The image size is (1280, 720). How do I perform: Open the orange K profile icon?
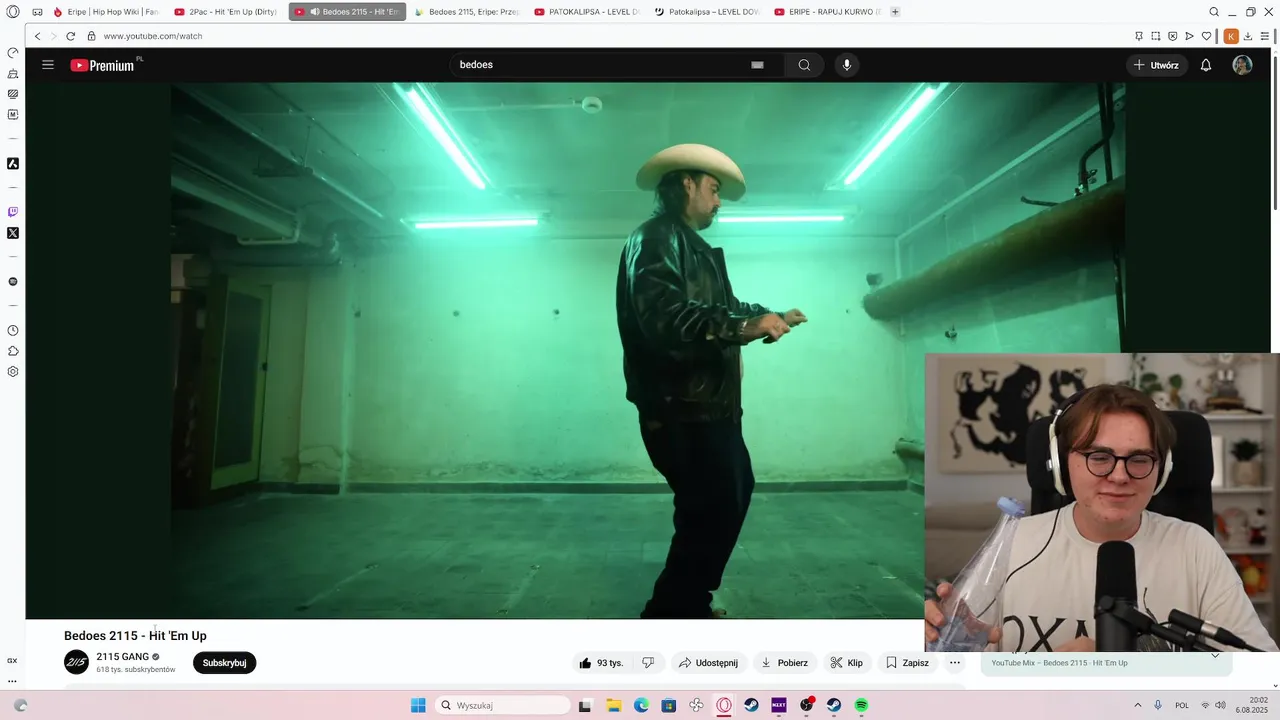pyautogui.click(x=1231, y=36)
